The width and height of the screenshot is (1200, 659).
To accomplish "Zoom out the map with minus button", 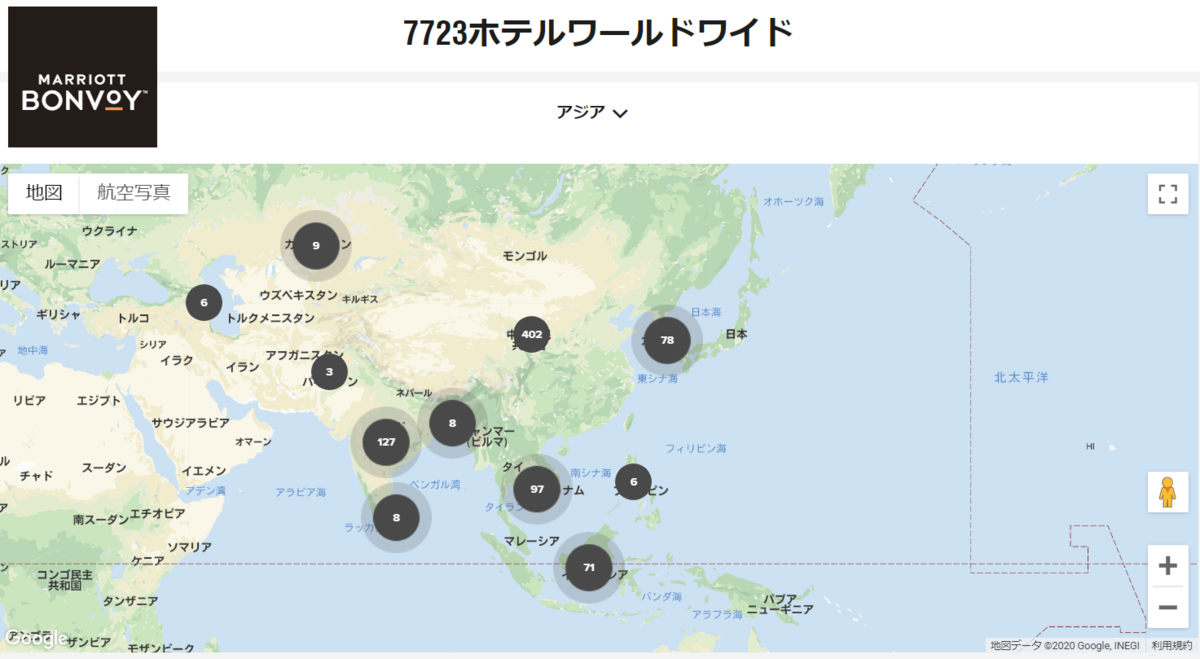I will [x=1167, y=607].
